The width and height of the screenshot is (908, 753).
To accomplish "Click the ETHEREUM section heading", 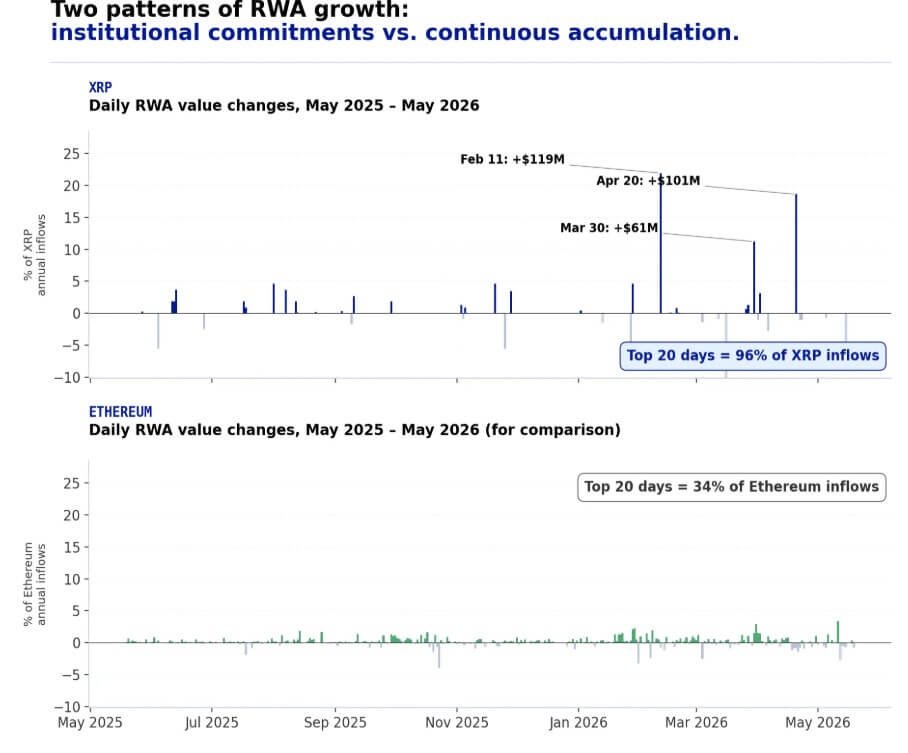I will [120, 412].
